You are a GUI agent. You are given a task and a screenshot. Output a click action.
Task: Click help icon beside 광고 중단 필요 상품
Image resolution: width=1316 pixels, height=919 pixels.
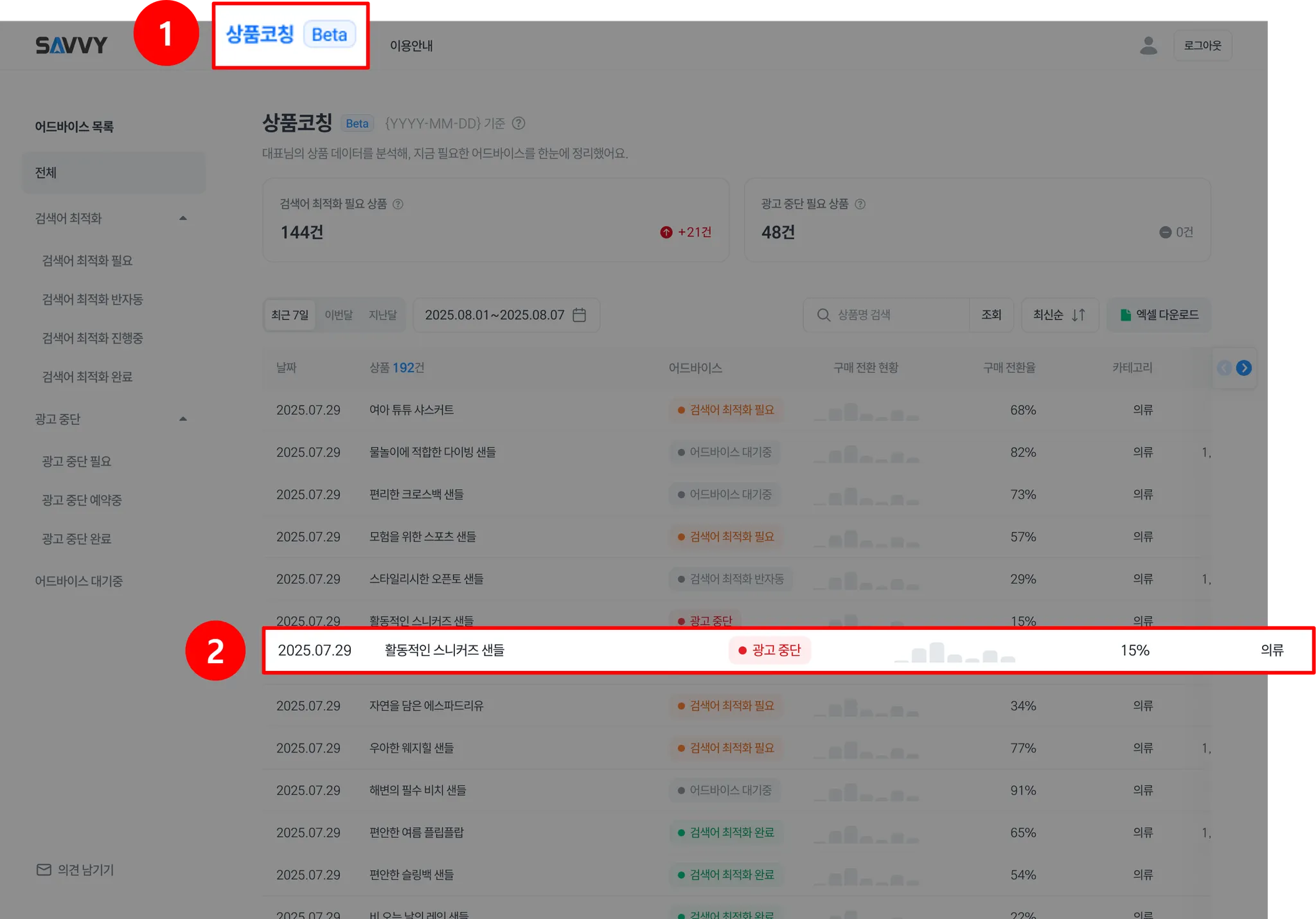tap(860, 204)
